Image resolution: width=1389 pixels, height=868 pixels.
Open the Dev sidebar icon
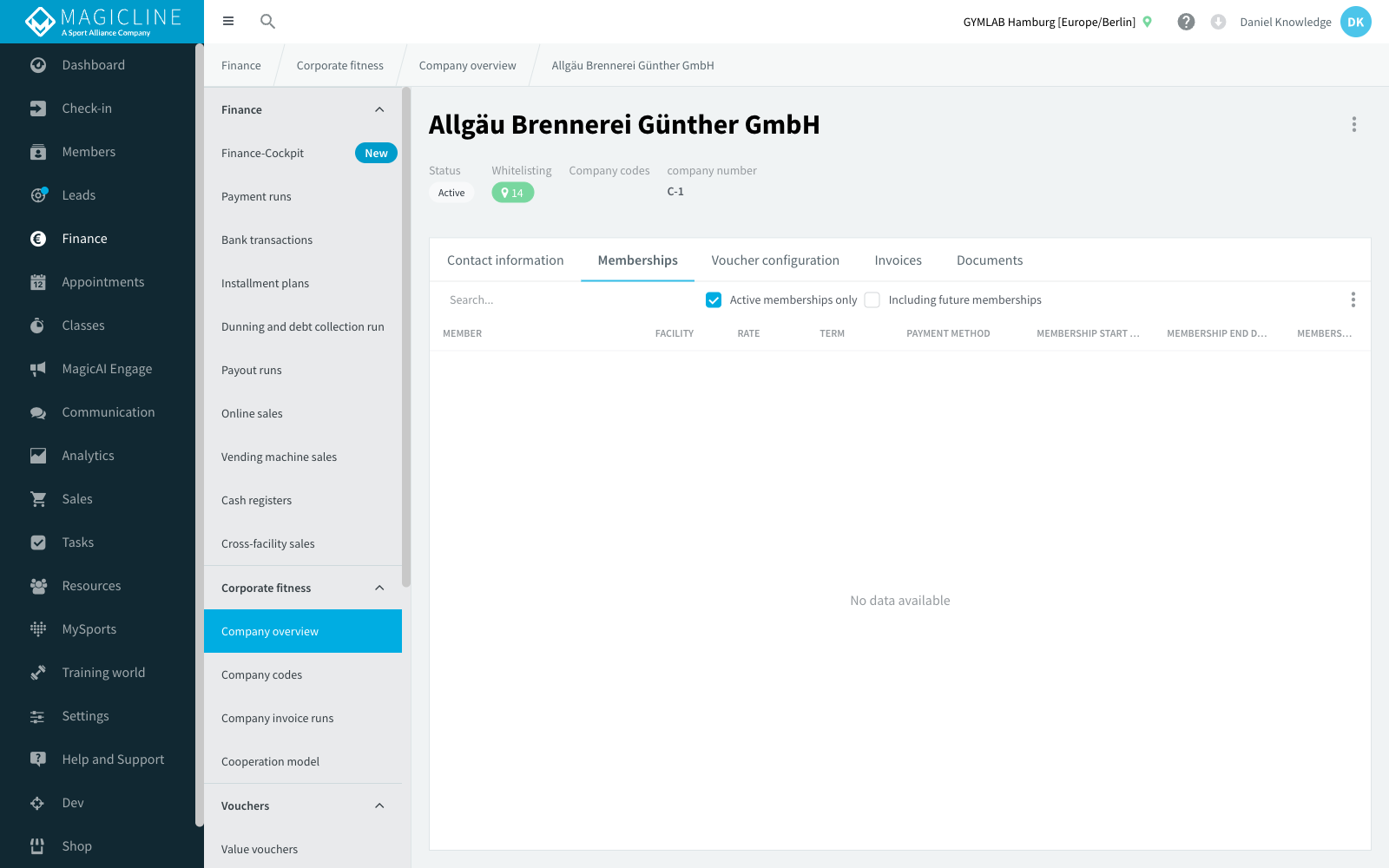pyautogui.click(x=38, y=803)
